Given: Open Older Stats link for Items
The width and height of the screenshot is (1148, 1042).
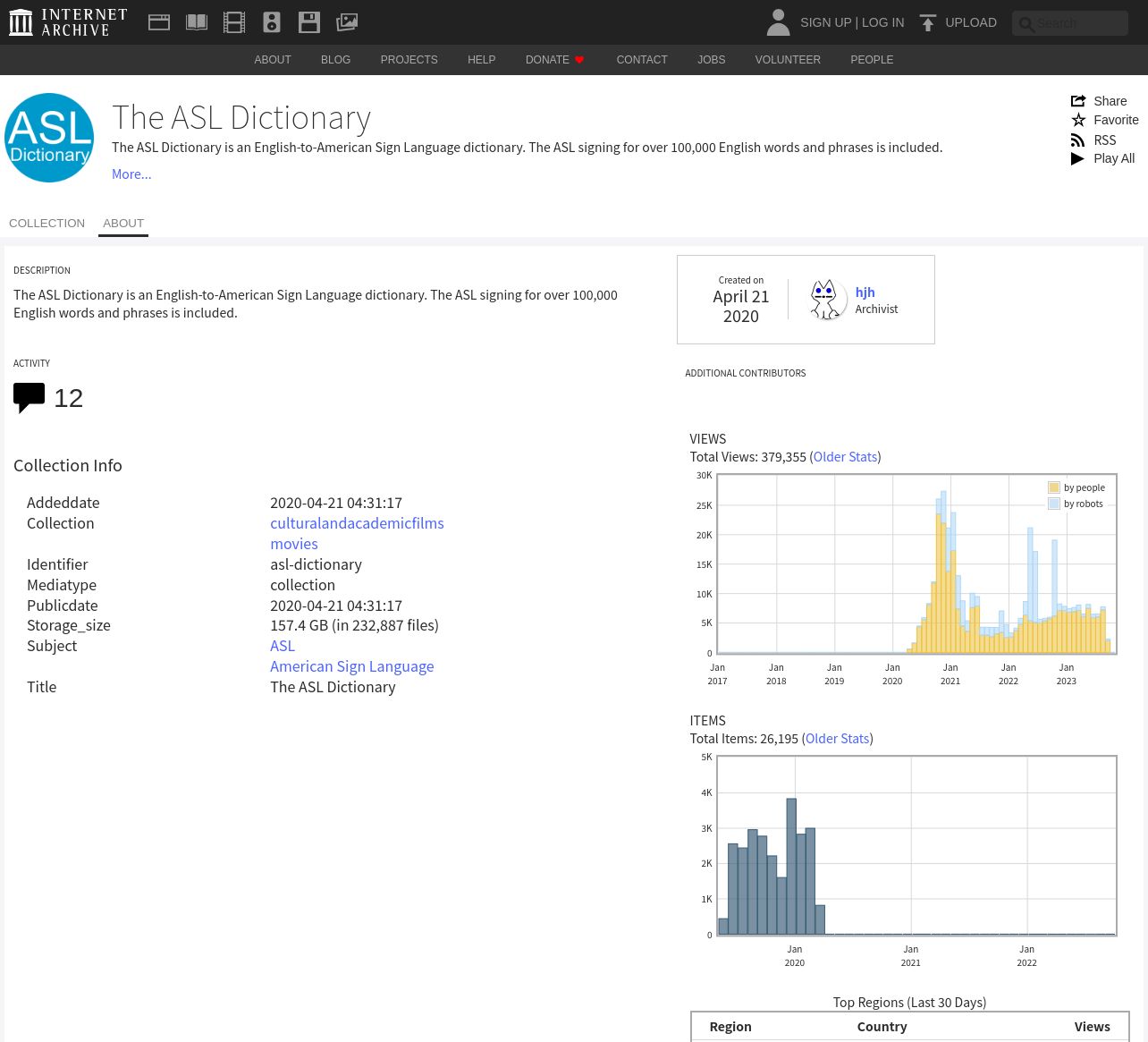Looking at the screenshot, I should [x=837, y=739].
